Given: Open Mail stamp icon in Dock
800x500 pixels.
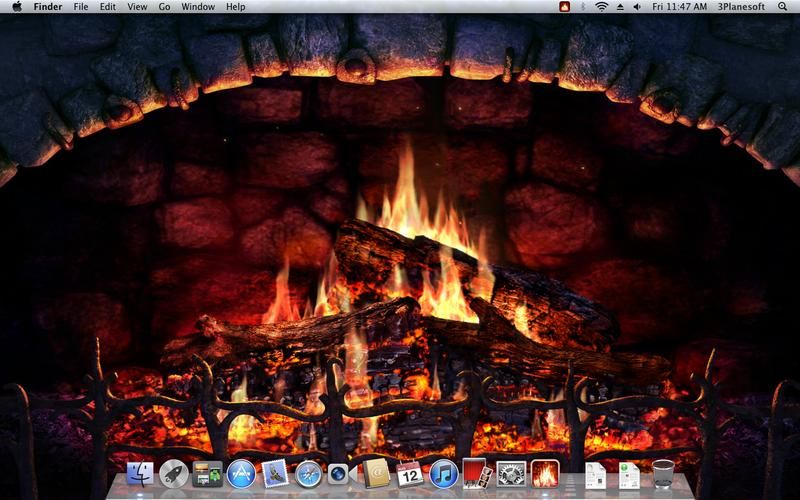Looking at the screenshot, I should [276, 474].
